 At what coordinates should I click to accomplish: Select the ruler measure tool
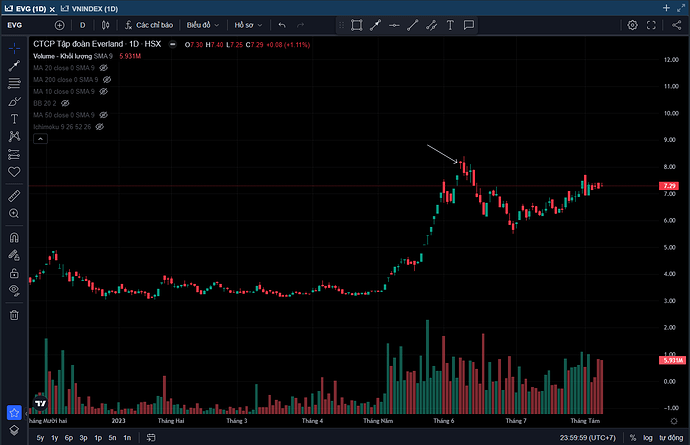click(x=14, y=196)
